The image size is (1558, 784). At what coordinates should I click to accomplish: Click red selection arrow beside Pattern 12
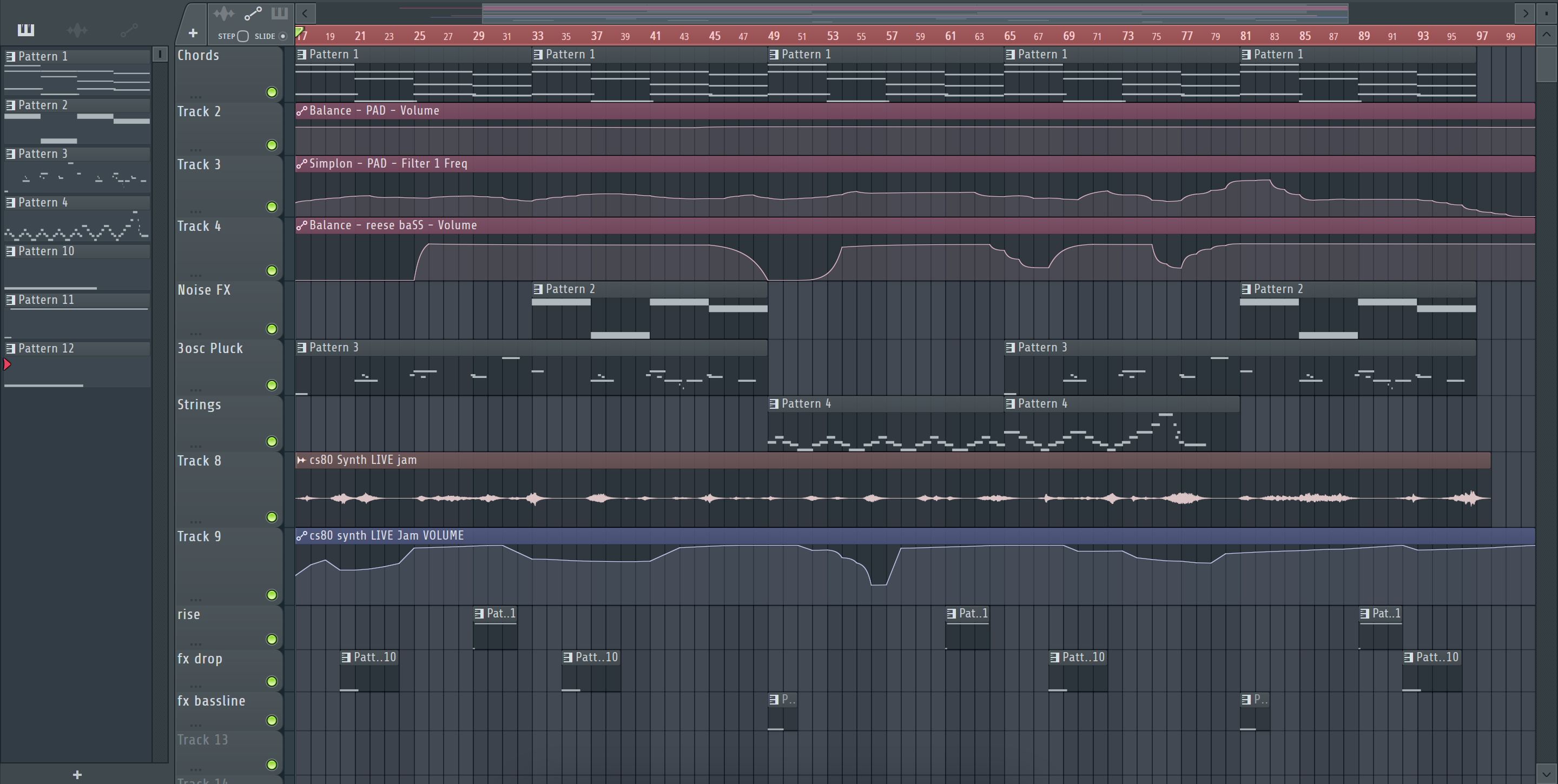click(x=7, y=364)
